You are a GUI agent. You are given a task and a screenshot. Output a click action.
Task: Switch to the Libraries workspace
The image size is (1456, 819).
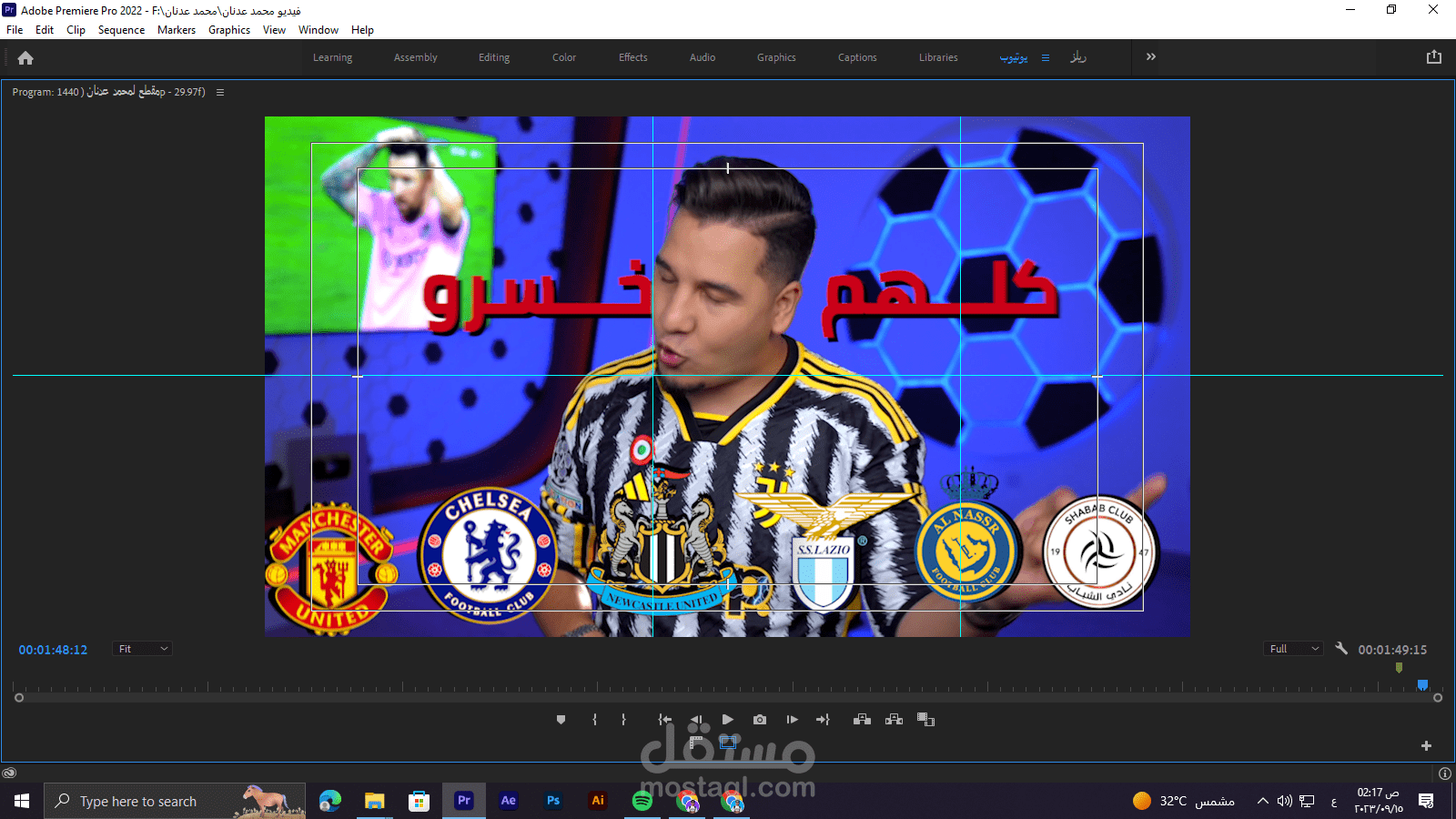(938, 57)
